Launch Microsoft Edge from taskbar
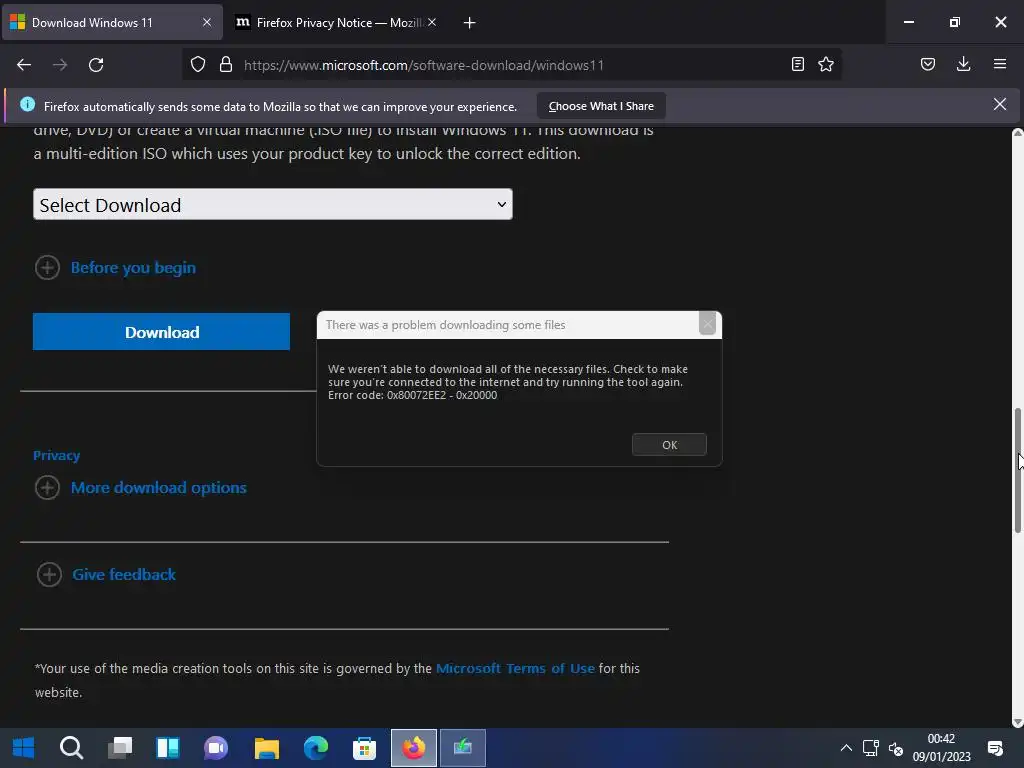 pos(316,748)
